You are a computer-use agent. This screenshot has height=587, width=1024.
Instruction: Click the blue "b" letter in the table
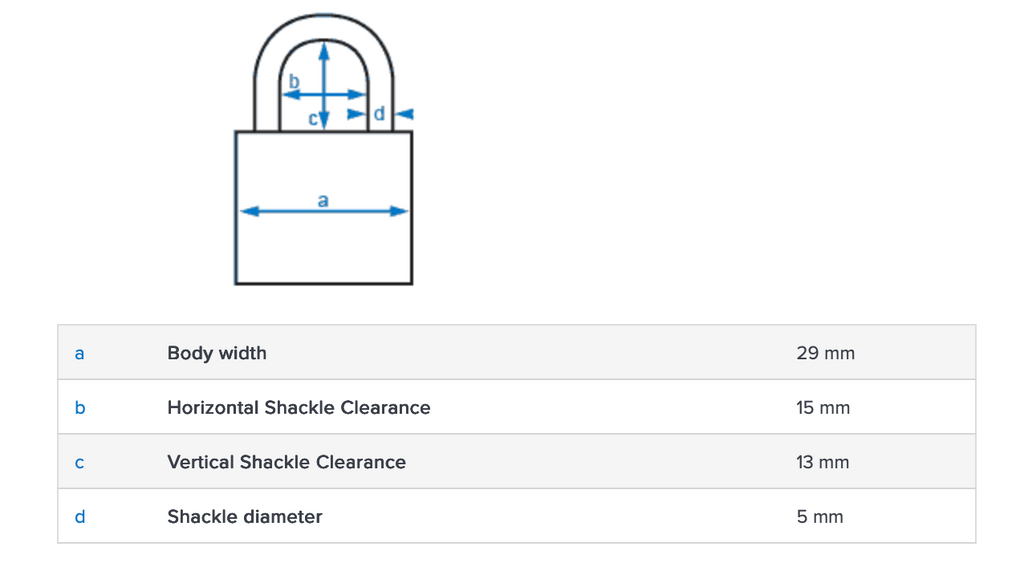(x=80, y=408)
